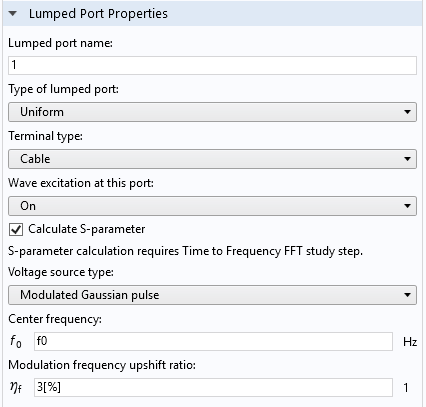Click the Hz unit label
The height and width of the screenshot is (407, 426).
pyautogui.click(x=410, y=342)
